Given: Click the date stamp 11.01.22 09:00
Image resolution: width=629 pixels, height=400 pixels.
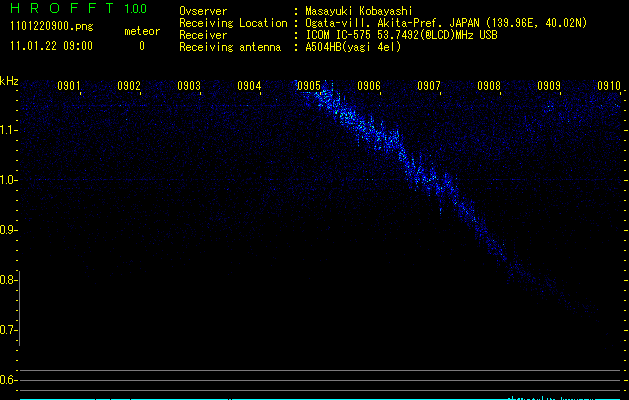Looking at the screenshot, I should 51,46.
